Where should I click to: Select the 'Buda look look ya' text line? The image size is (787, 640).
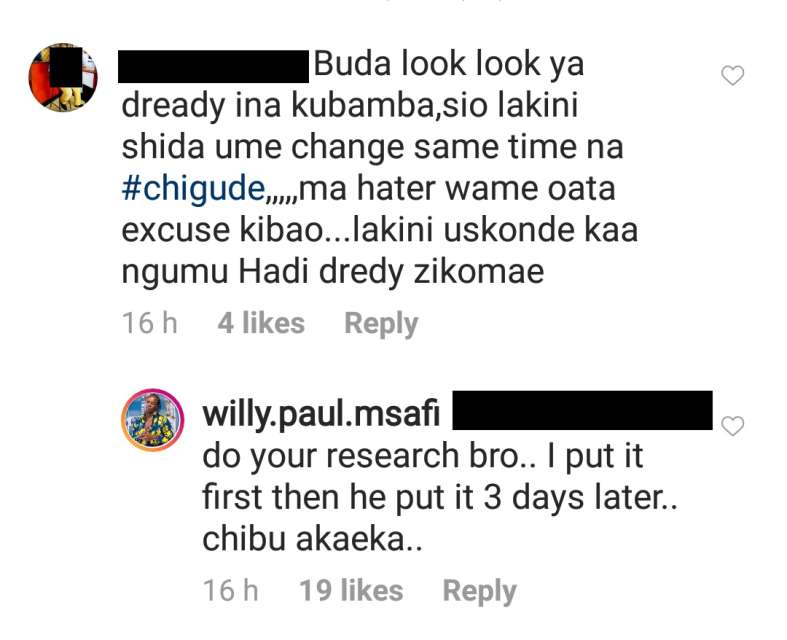tap(449, 65)
